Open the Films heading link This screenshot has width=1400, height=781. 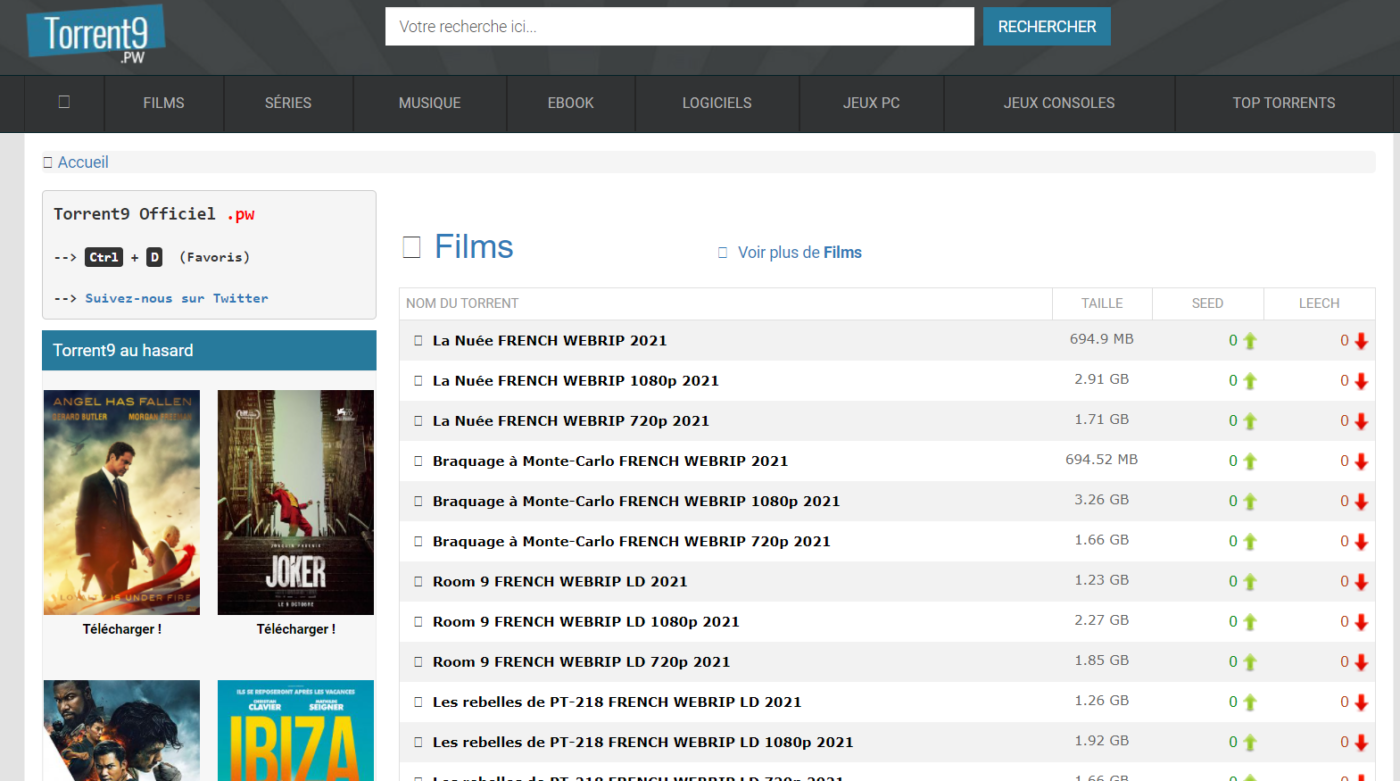(x=474, y=247)
